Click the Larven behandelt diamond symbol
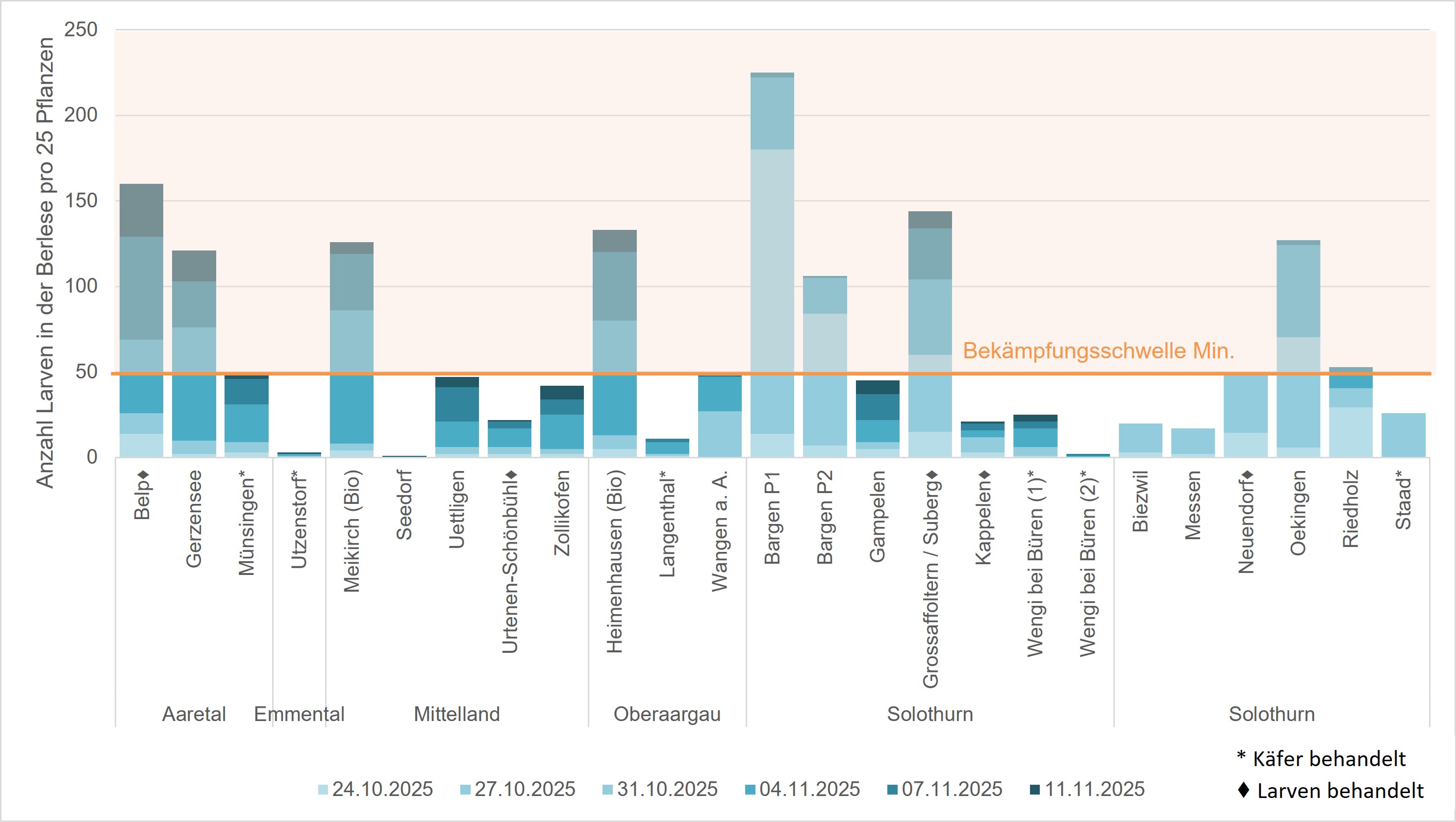1456x822 pixels. coord(1243,790)
